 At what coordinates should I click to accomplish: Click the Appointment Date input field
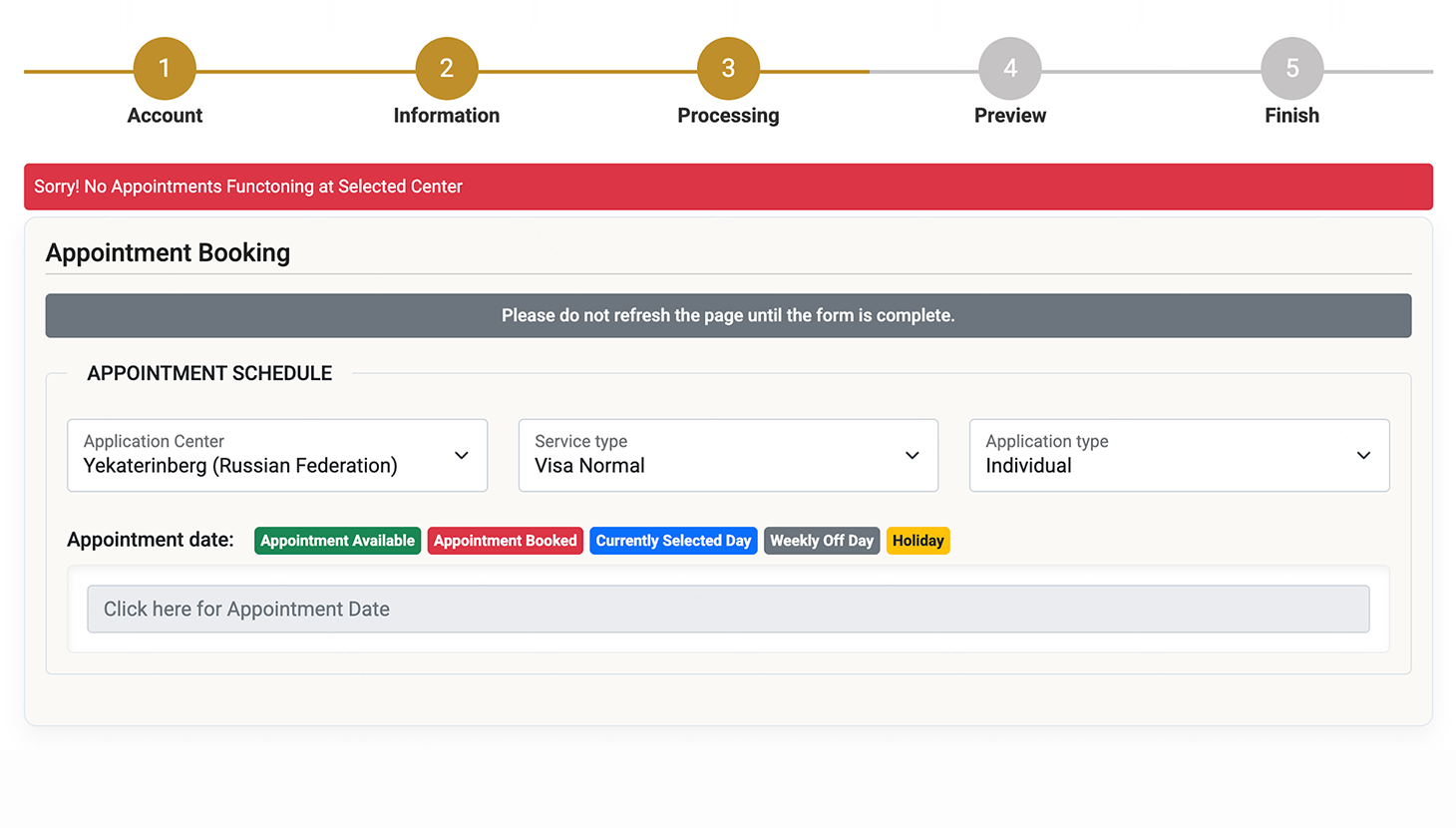pyautogui.click(x=728, y=610)
